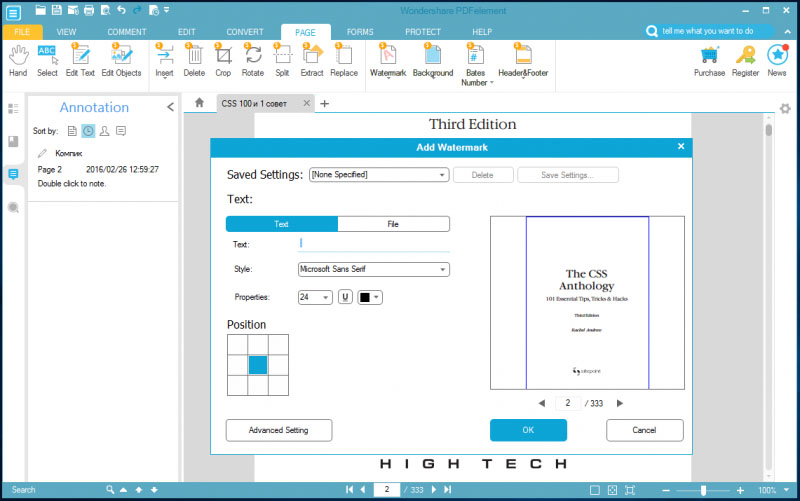Go to the Home tab icon

click(x=199, y=103)
